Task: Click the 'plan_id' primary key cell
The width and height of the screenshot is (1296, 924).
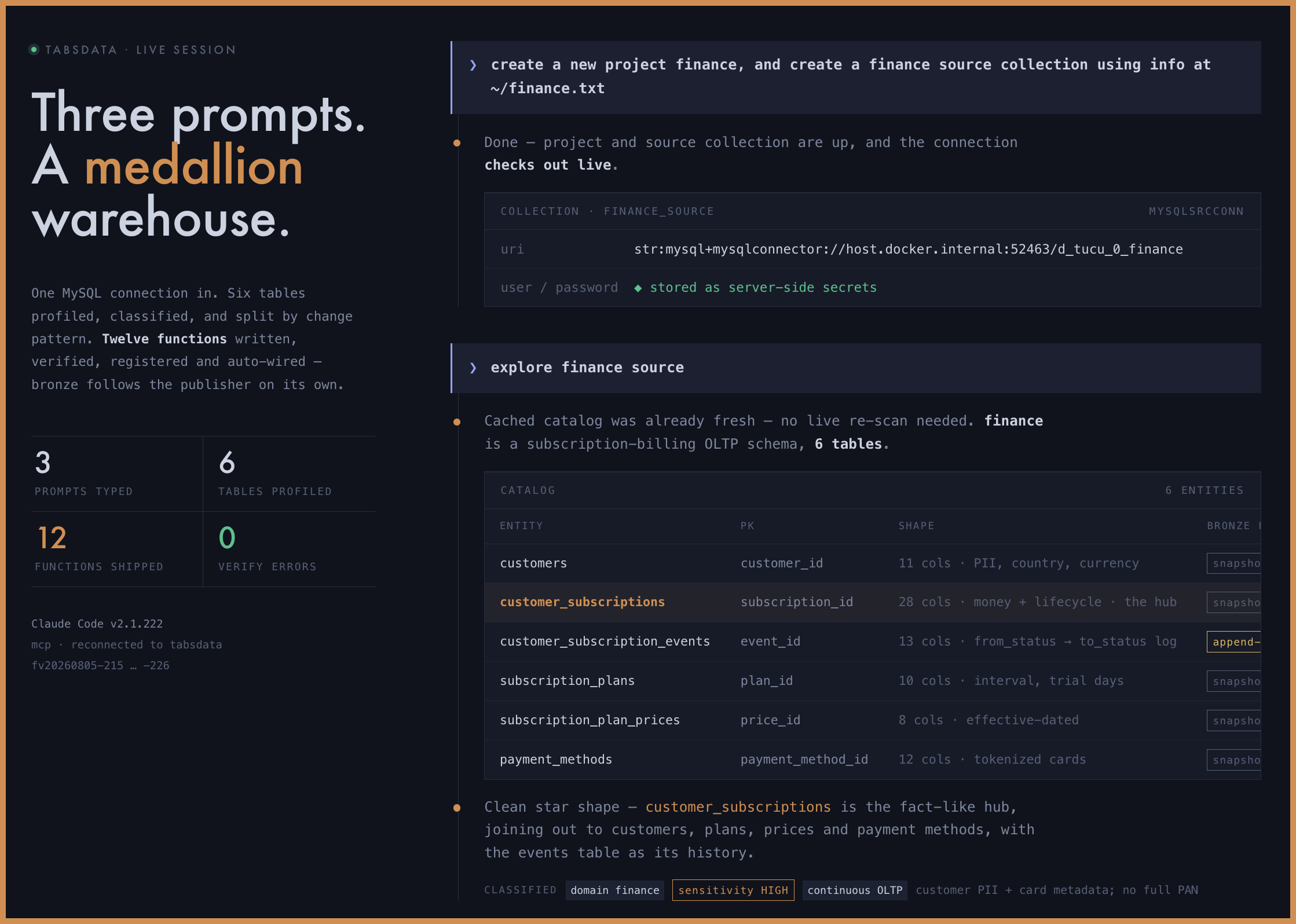Action: click(x=767, y=681)
